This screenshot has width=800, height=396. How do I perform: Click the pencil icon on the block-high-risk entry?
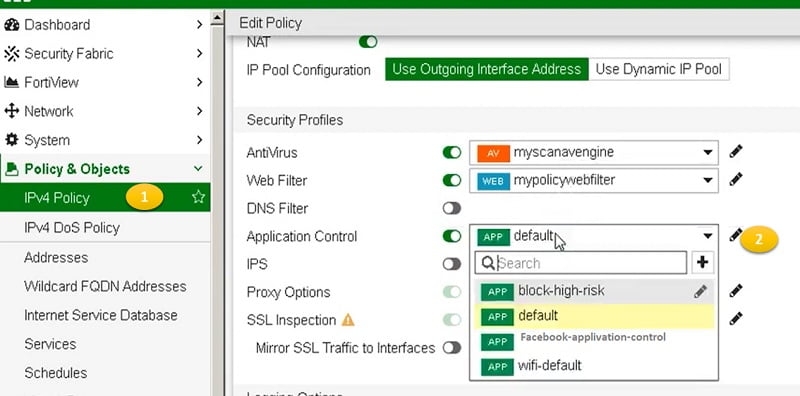(701, 291)
